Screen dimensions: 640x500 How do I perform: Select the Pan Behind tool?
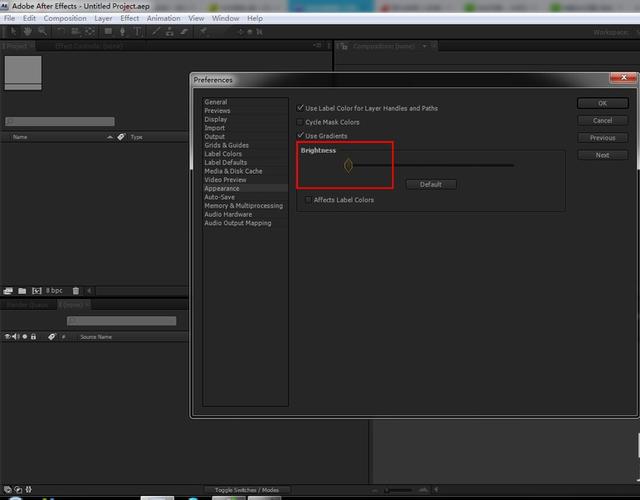click(x=90, y=31)
